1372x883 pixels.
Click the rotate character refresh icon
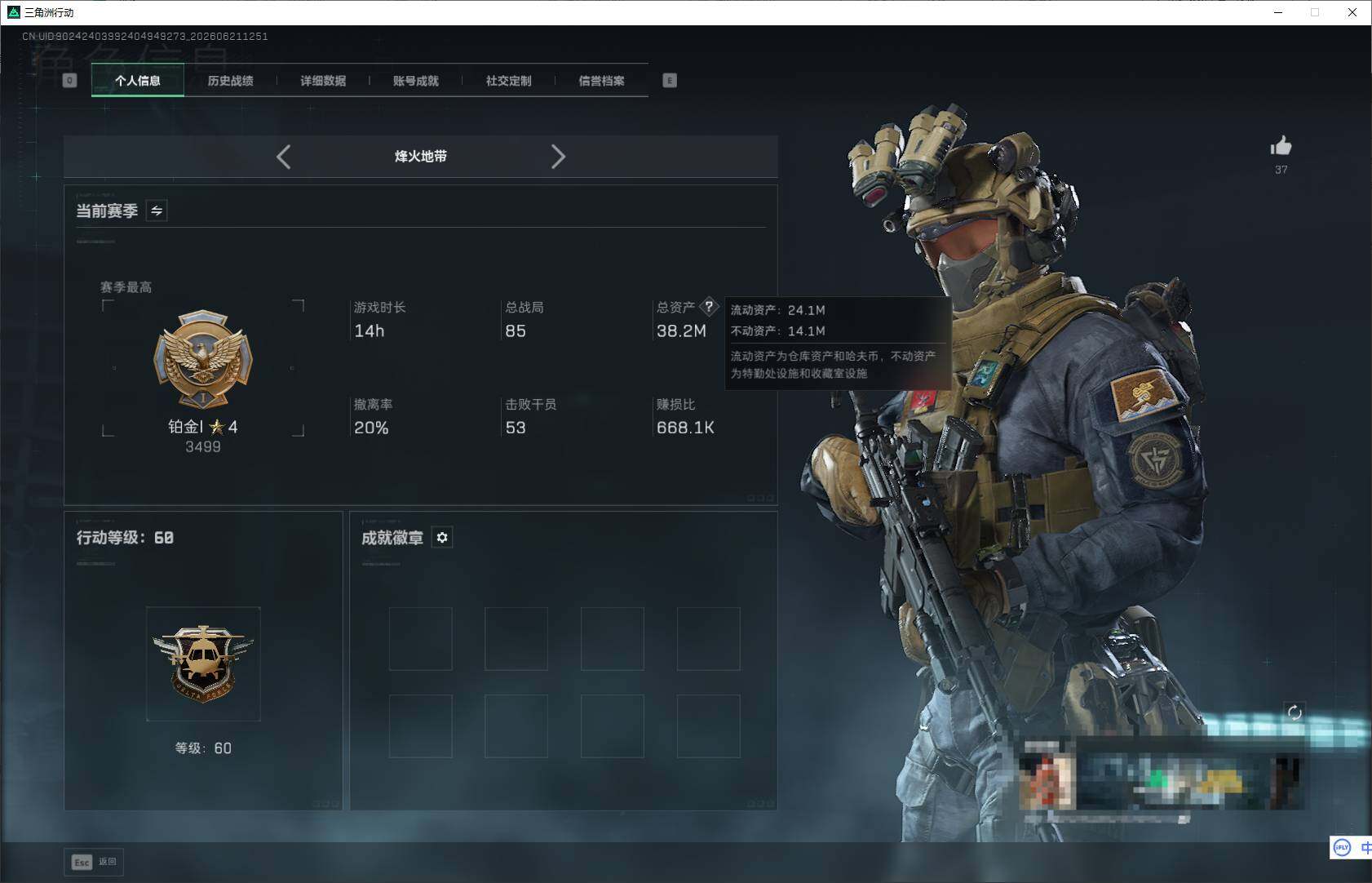tap(1295, 712)
